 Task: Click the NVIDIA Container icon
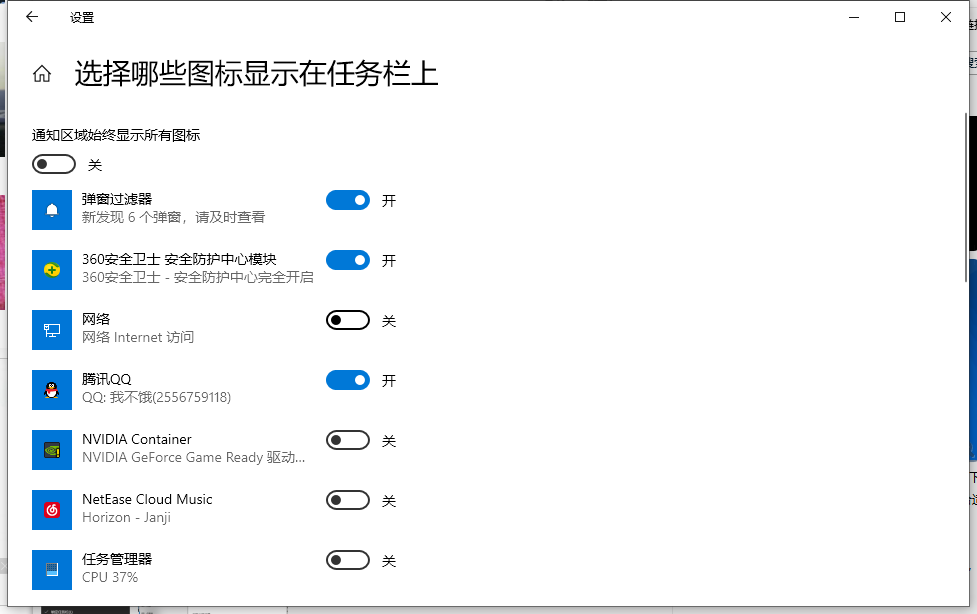[x=52, y=450]
